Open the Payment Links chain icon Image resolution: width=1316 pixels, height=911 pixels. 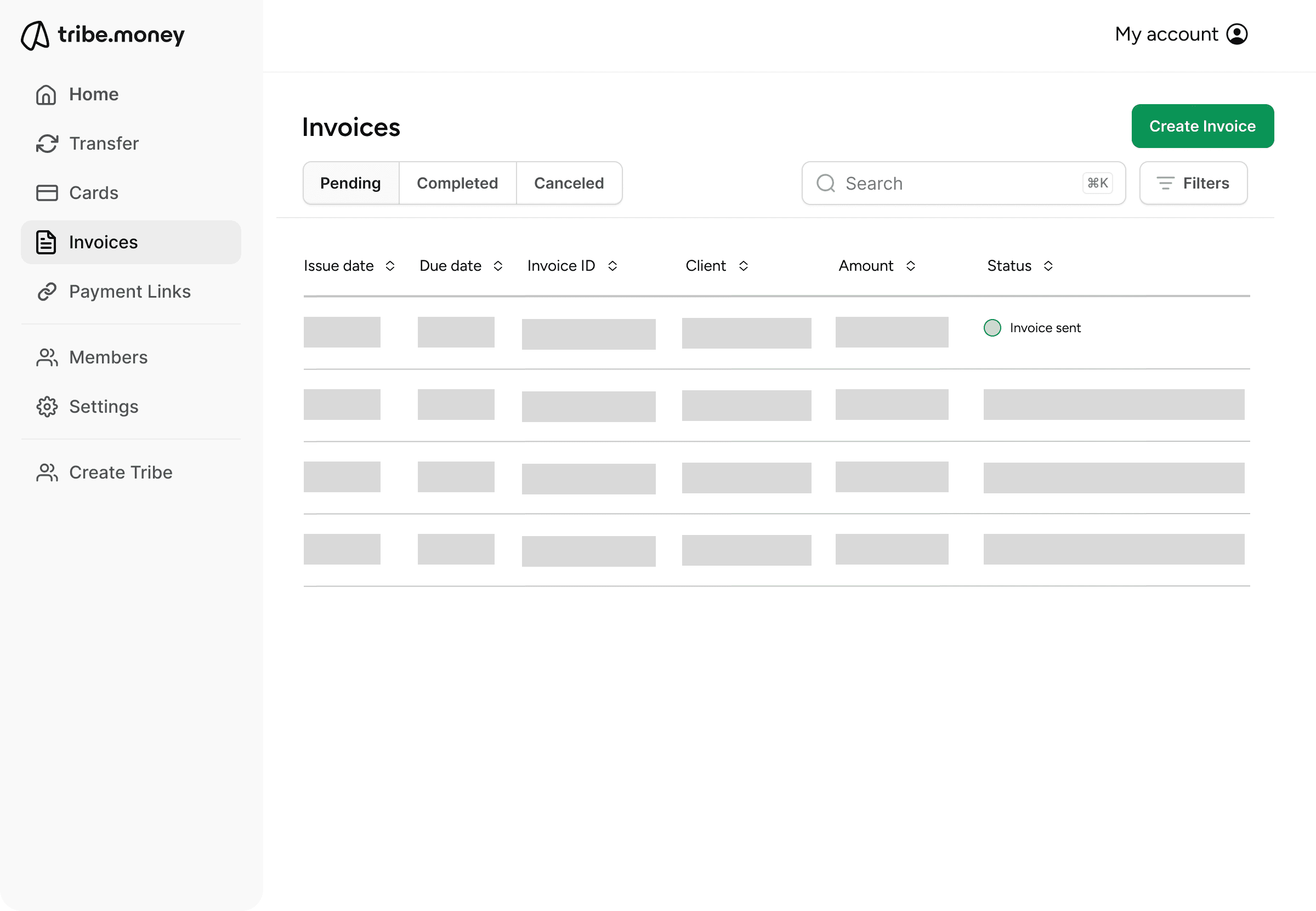[47, 292]
